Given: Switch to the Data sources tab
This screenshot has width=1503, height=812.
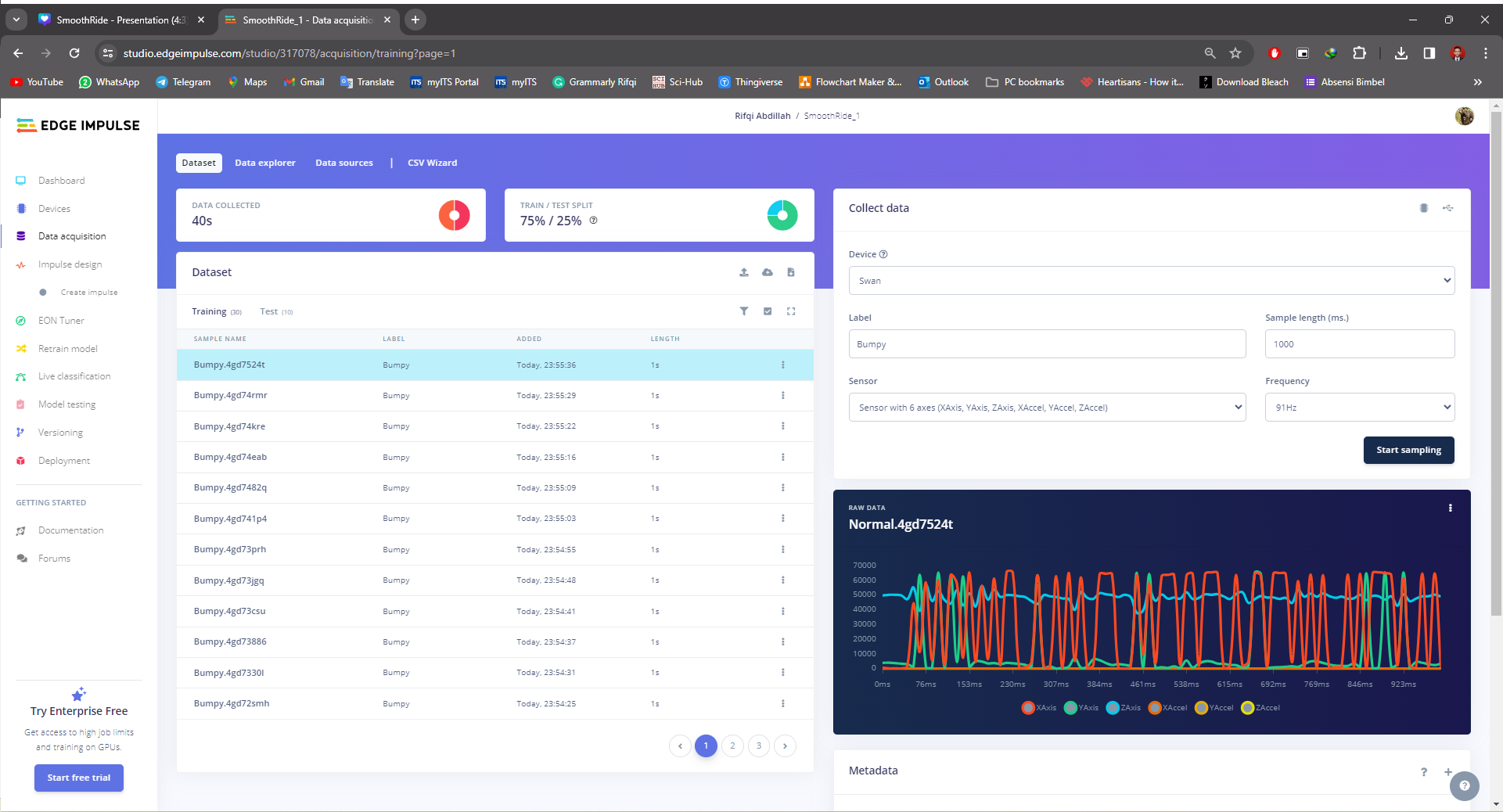Looking at the screenshot, I should (344, 163).
